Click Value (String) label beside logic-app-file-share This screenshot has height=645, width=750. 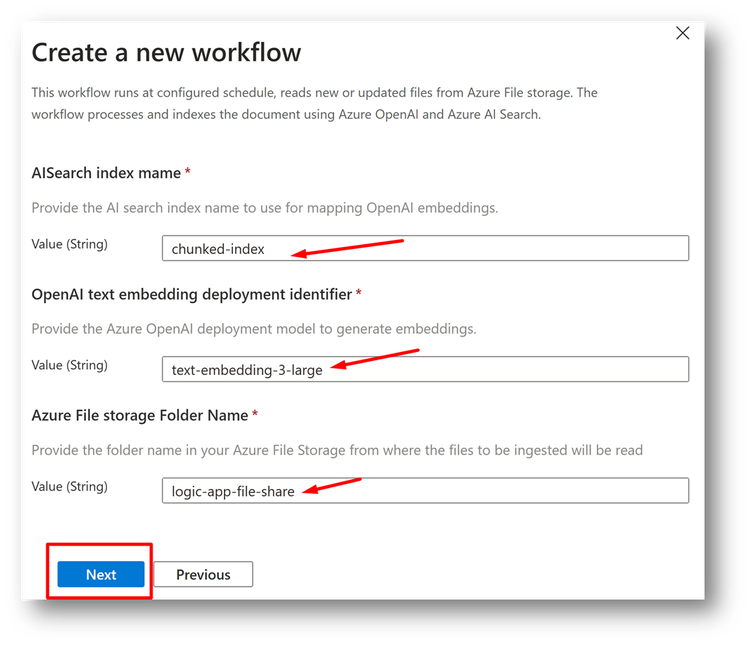[x=70, y=486]
